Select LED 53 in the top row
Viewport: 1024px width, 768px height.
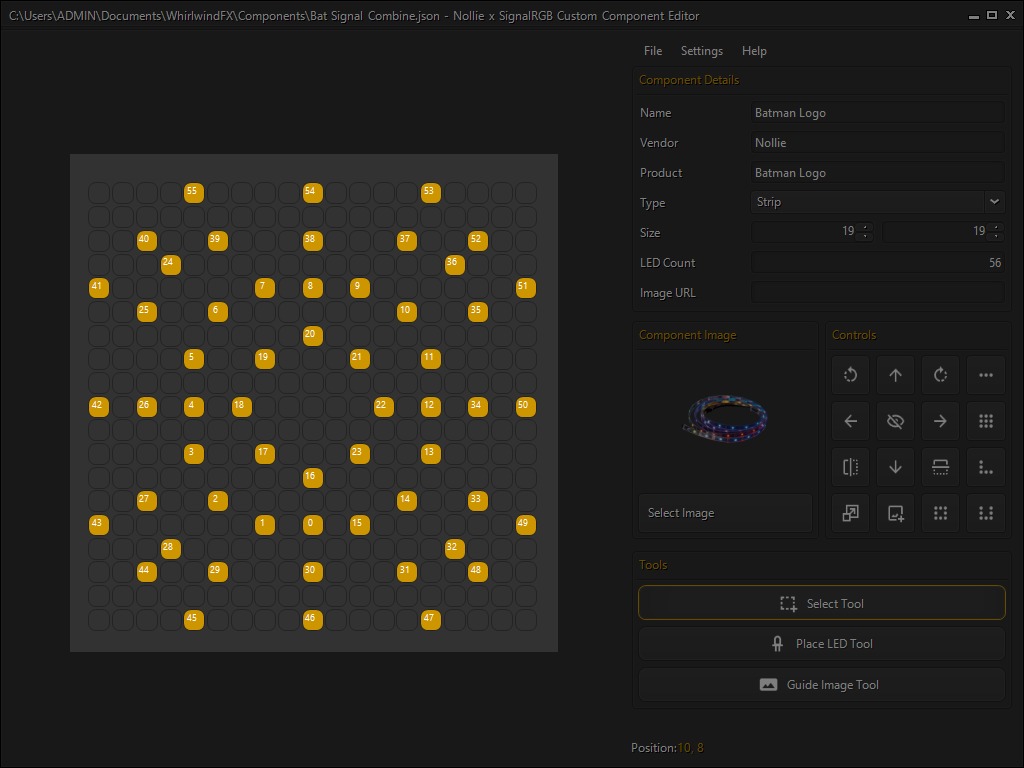(x=430, y=193)
